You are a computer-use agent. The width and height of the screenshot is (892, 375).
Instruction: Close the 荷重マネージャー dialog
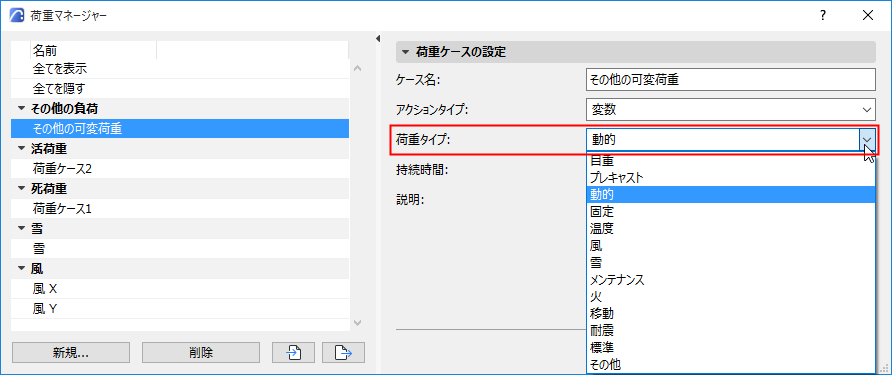tap(868, 15)
